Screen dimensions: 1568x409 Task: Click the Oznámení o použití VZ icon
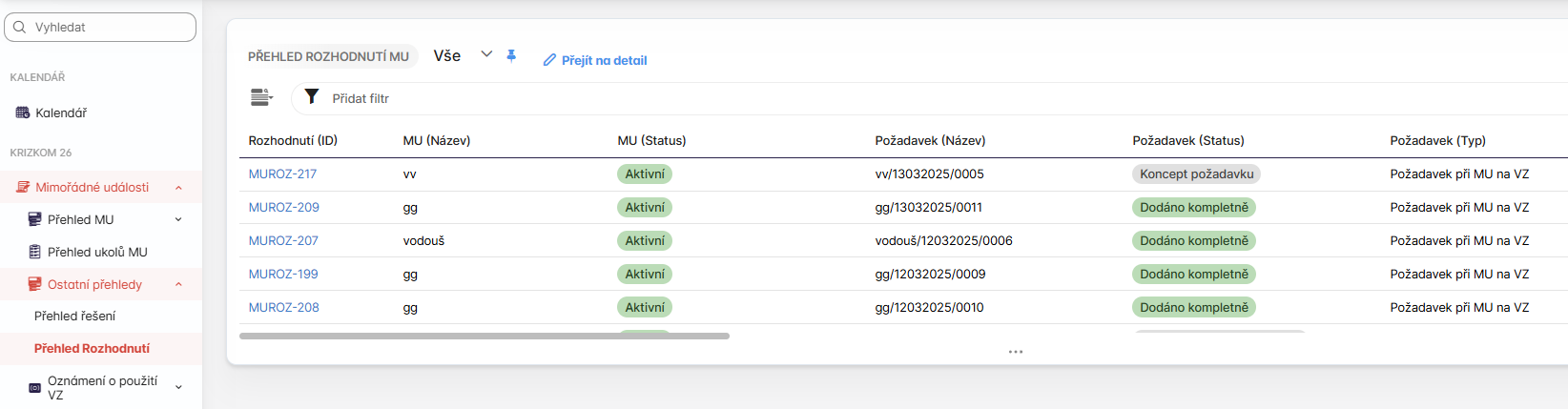click(35, 387)
